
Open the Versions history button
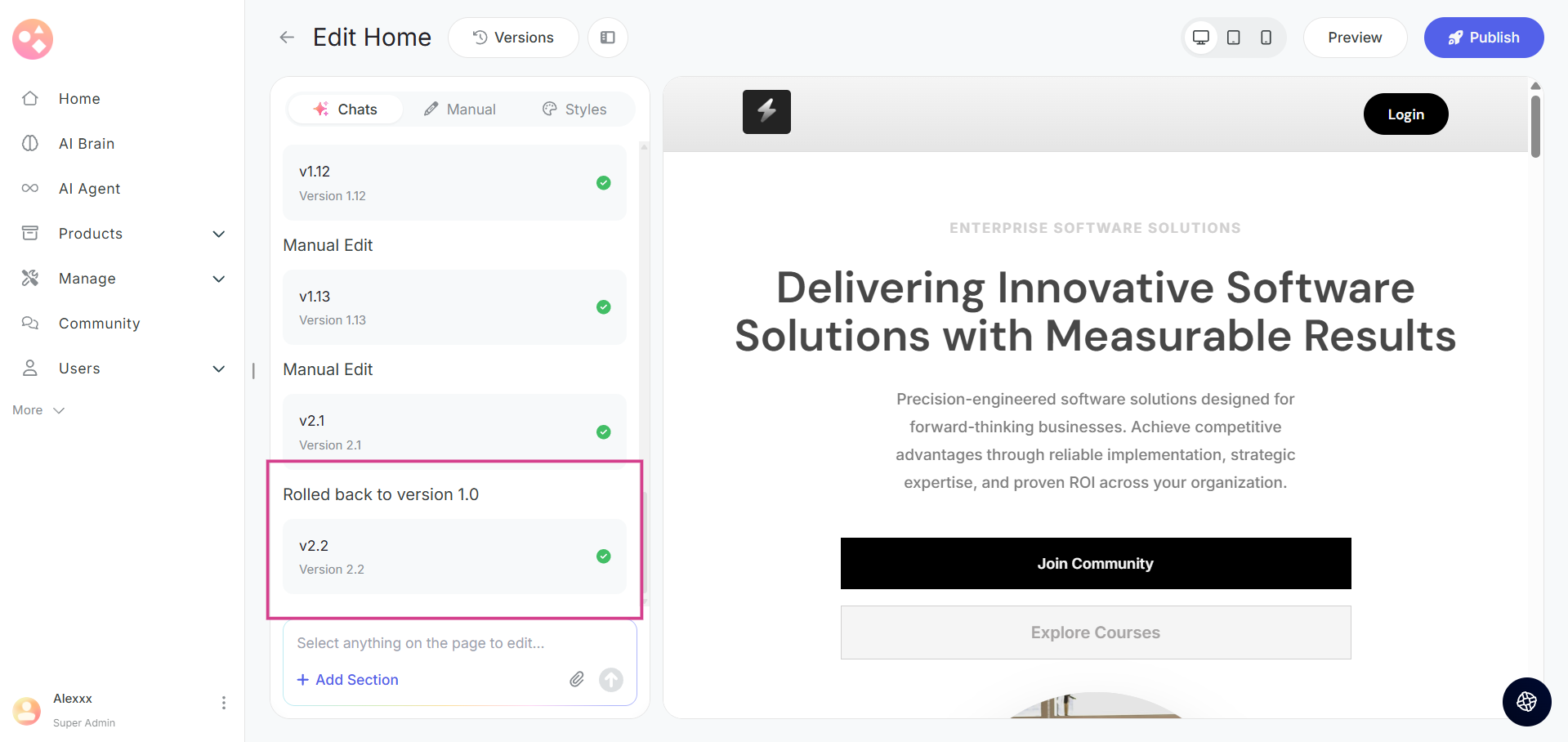(513, 38)
